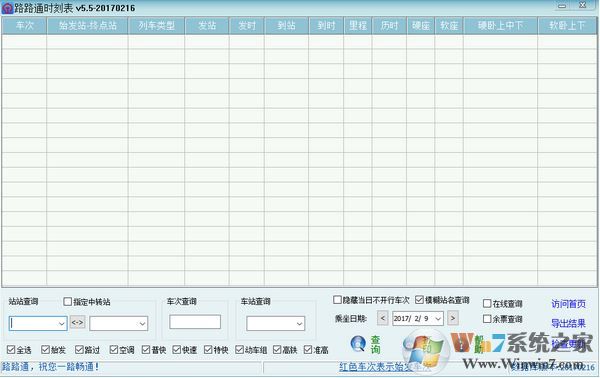The image size is (600, 378).
Task: Open destination station dropdown after swap button
Action: point(142,324)
